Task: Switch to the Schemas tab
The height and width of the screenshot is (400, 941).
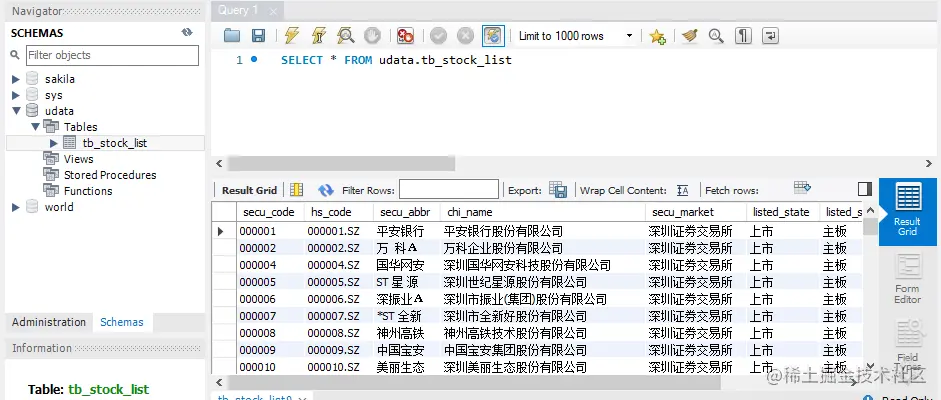Action: click(x=122, y=322)
